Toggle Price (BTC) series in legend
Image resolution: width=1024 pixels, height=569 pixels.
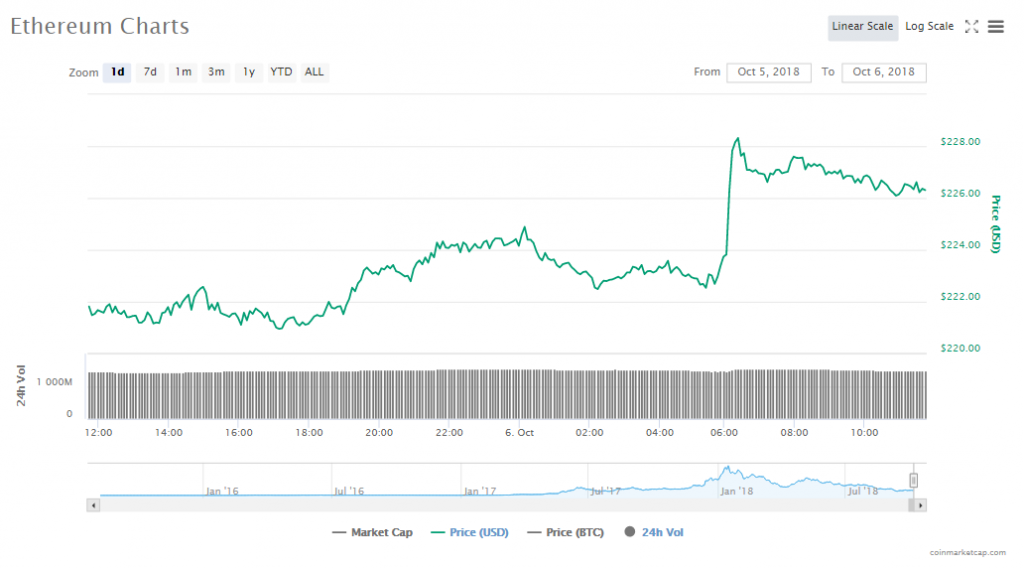pyautogui.click(x=565, y=533)
